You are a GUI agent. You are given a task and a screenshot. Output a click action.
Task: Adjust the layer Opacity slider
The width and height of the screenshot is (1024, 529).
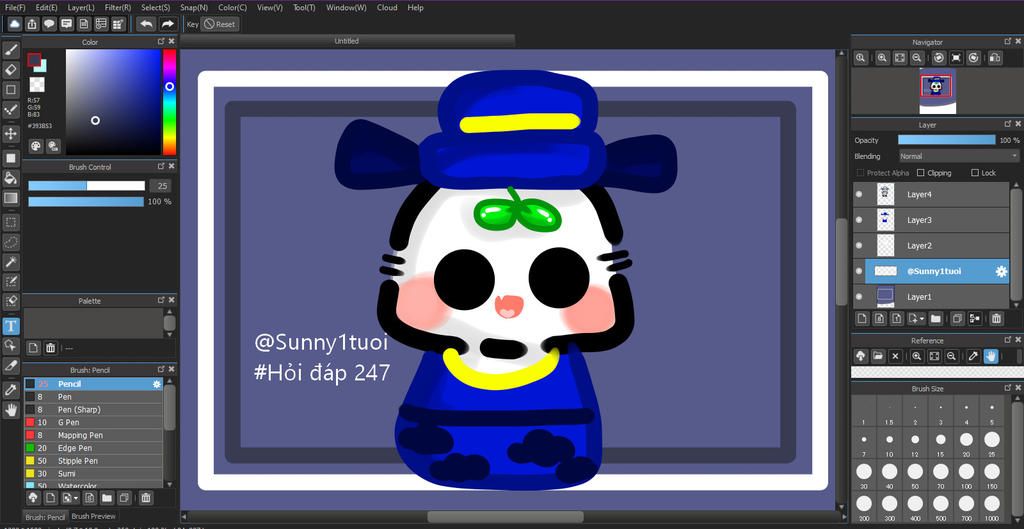[946, 140]
